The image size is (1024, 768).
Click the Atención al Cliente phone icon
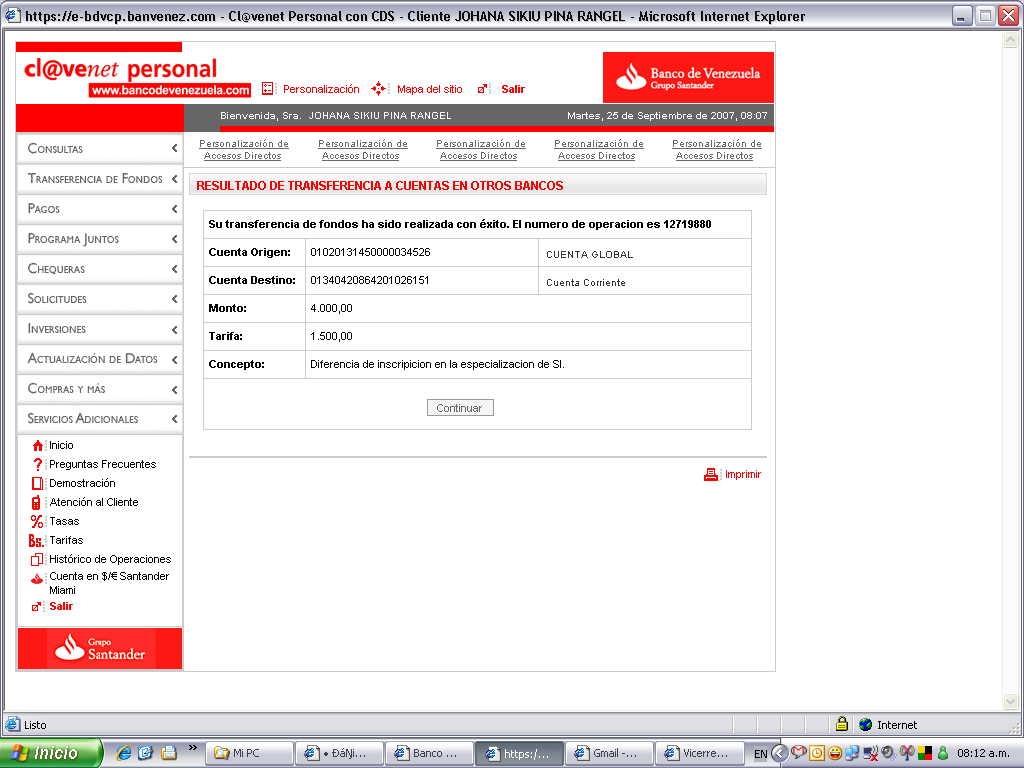(37, 502)
